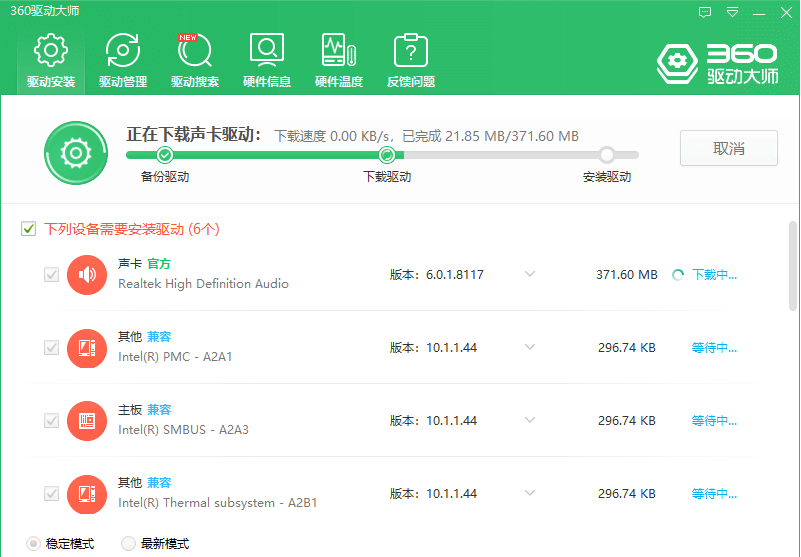Open the 驱动安装 gear icon tab

tap(51, 50)
